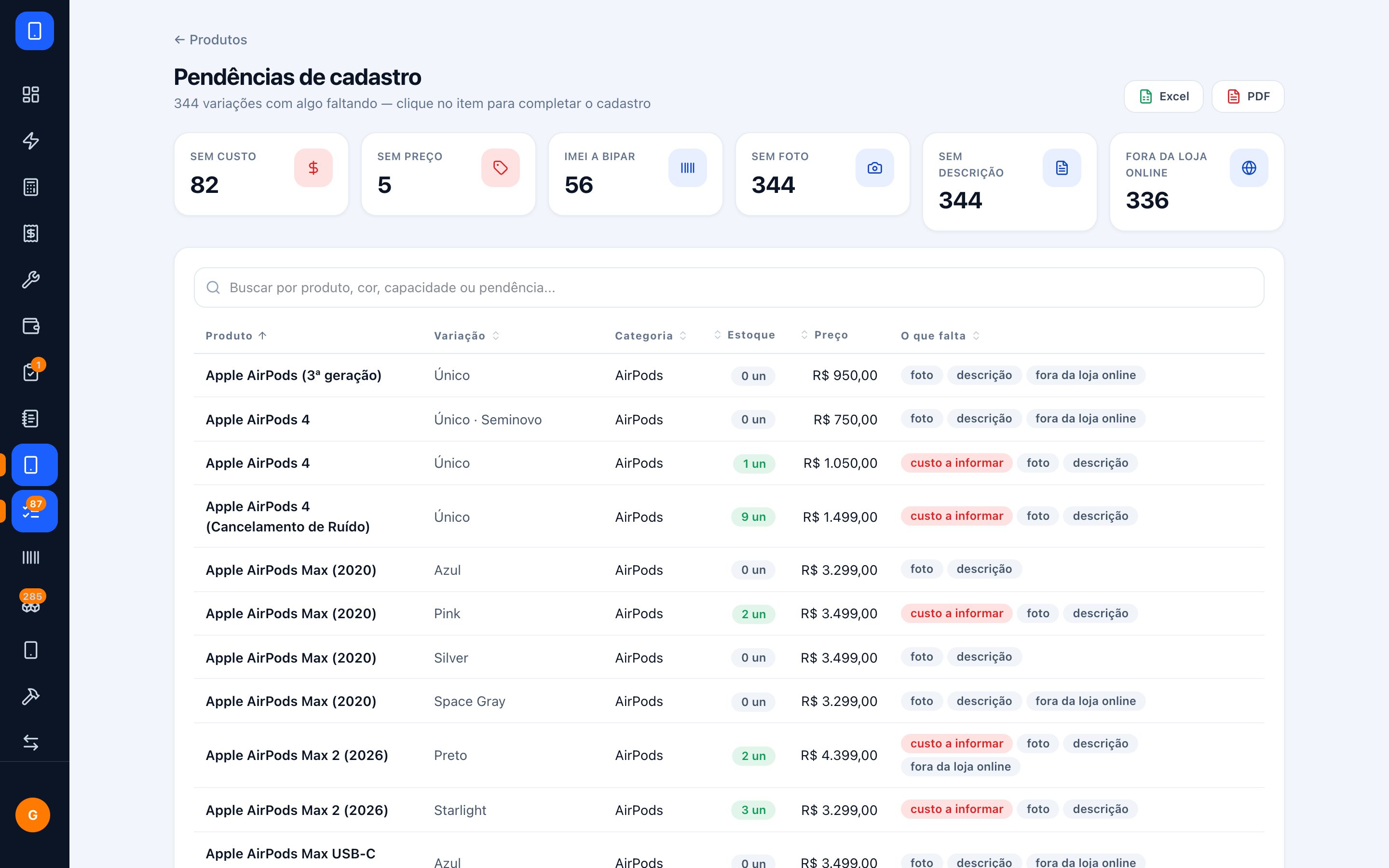Click the 'Starlight' variation of AirPods Max 2 (2026)
1389x868 pixels.
tap(460, 811)
